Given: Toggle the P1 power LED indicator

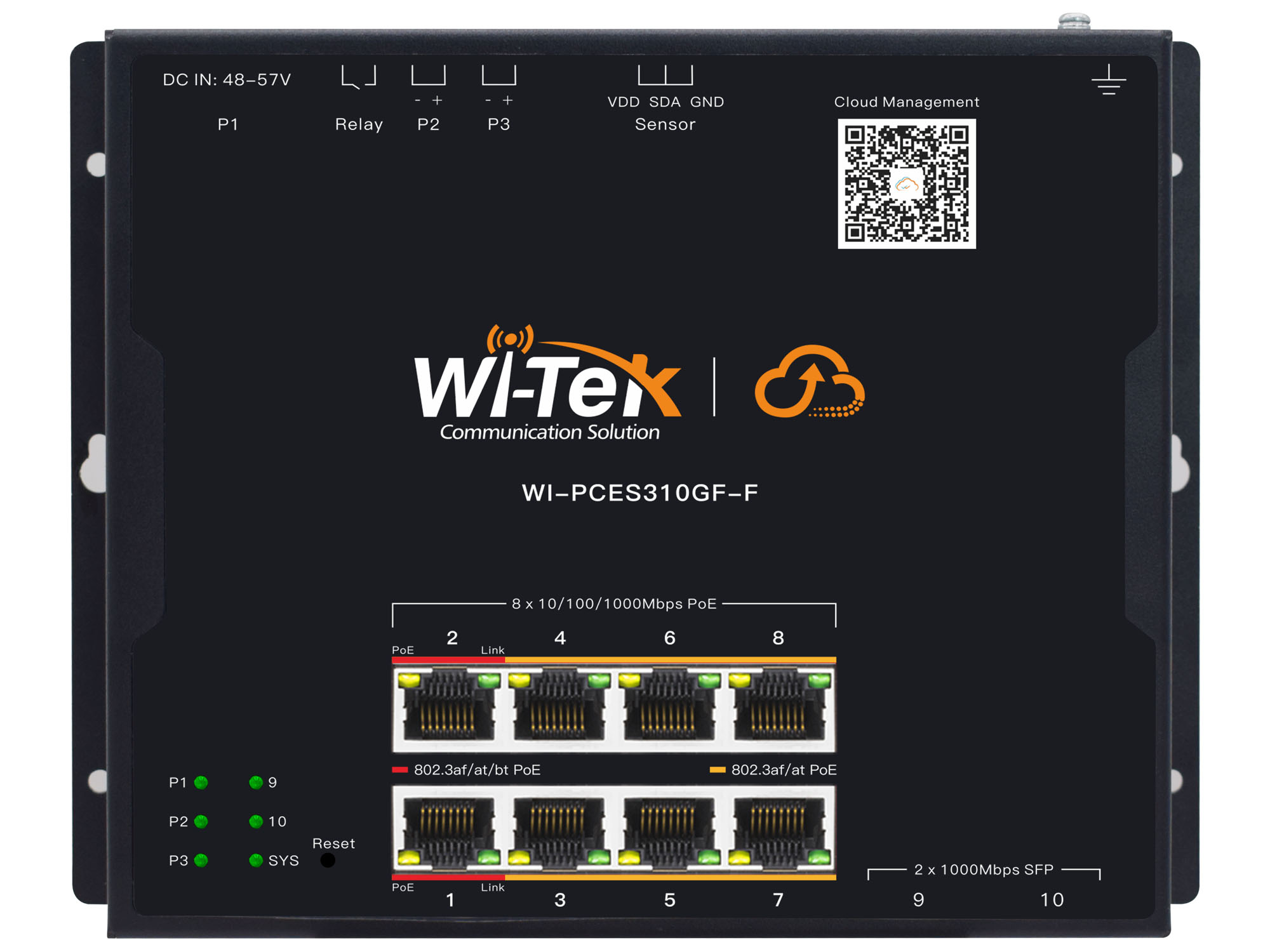Looking at the screenshot, I should click(201, 783).
